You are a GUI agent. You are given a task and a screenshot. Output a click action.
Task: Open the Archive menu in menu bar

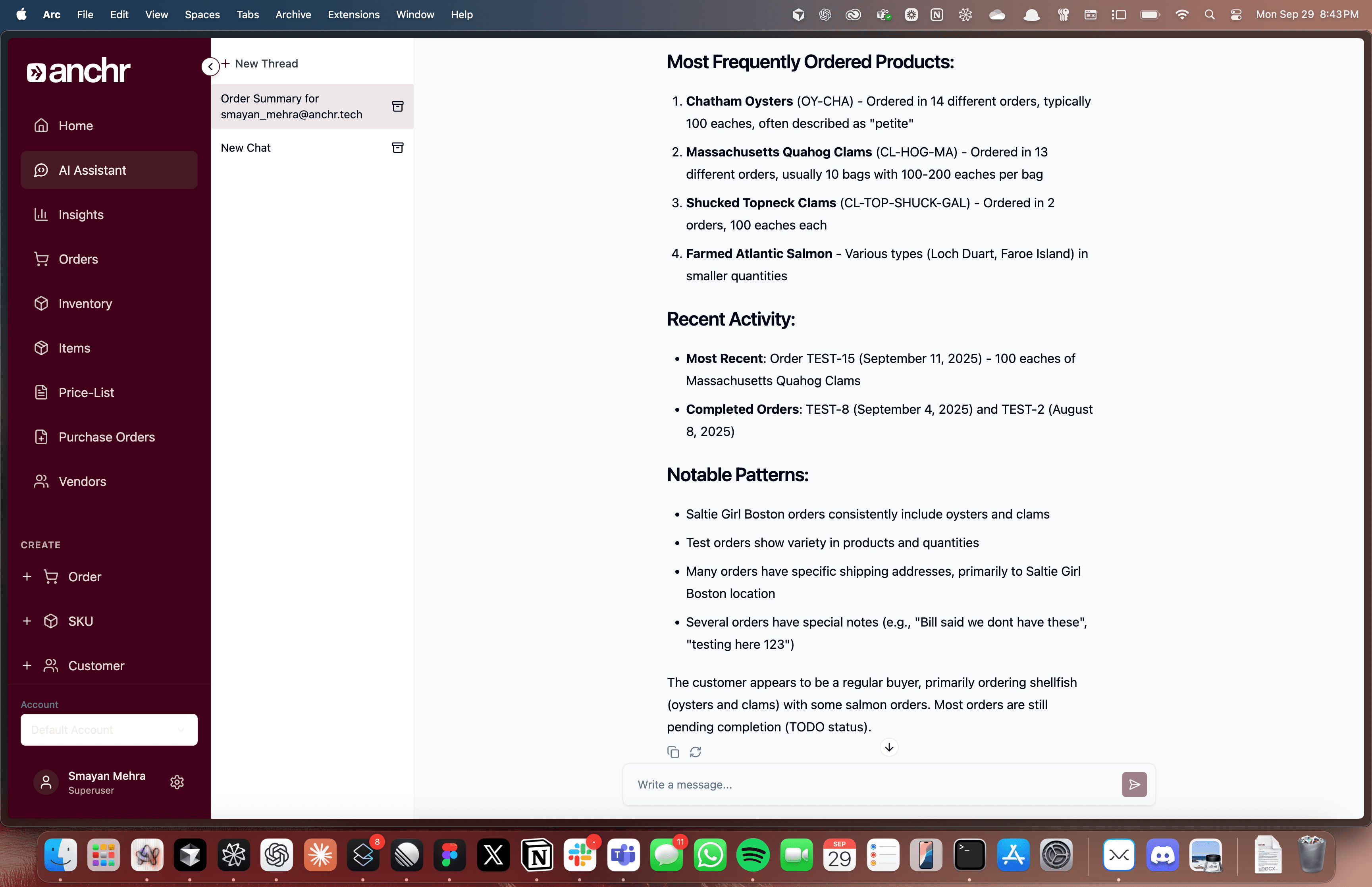(293, 15)
